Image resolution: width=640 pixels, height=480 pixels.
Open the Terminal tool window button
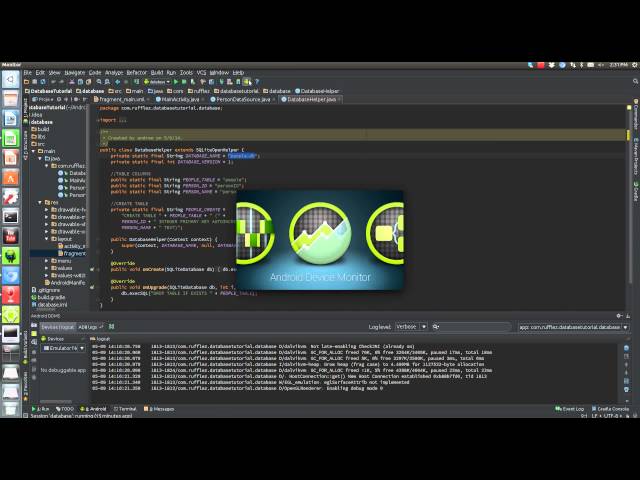[124, 409]
